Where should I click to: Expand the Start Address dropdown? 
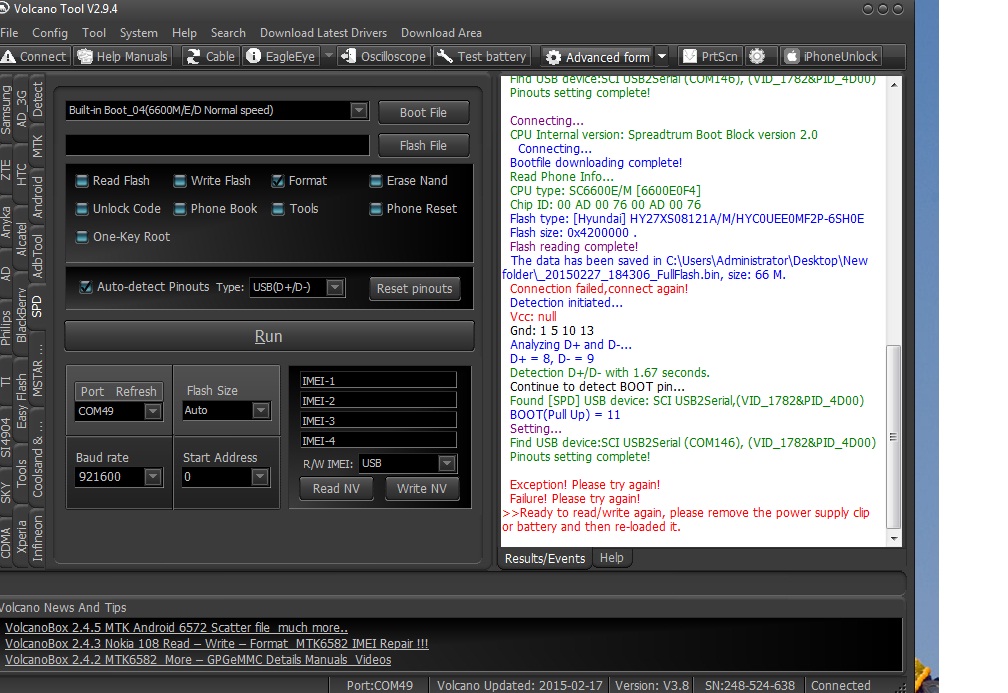[x=259, y=477]
